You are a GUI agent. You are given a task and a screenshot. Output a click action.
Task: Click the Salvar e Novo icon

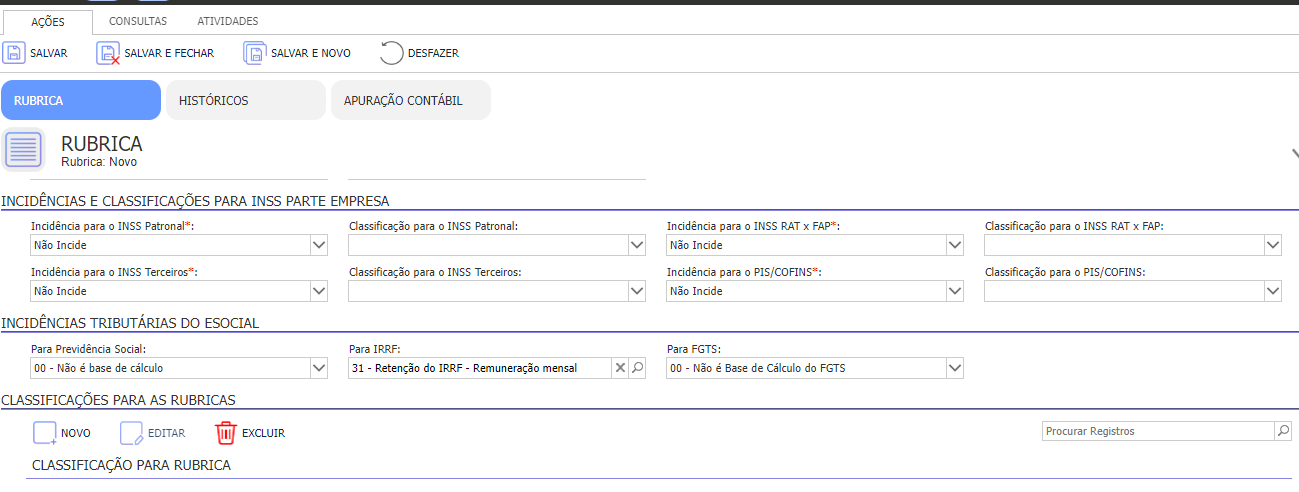point(255,53)
